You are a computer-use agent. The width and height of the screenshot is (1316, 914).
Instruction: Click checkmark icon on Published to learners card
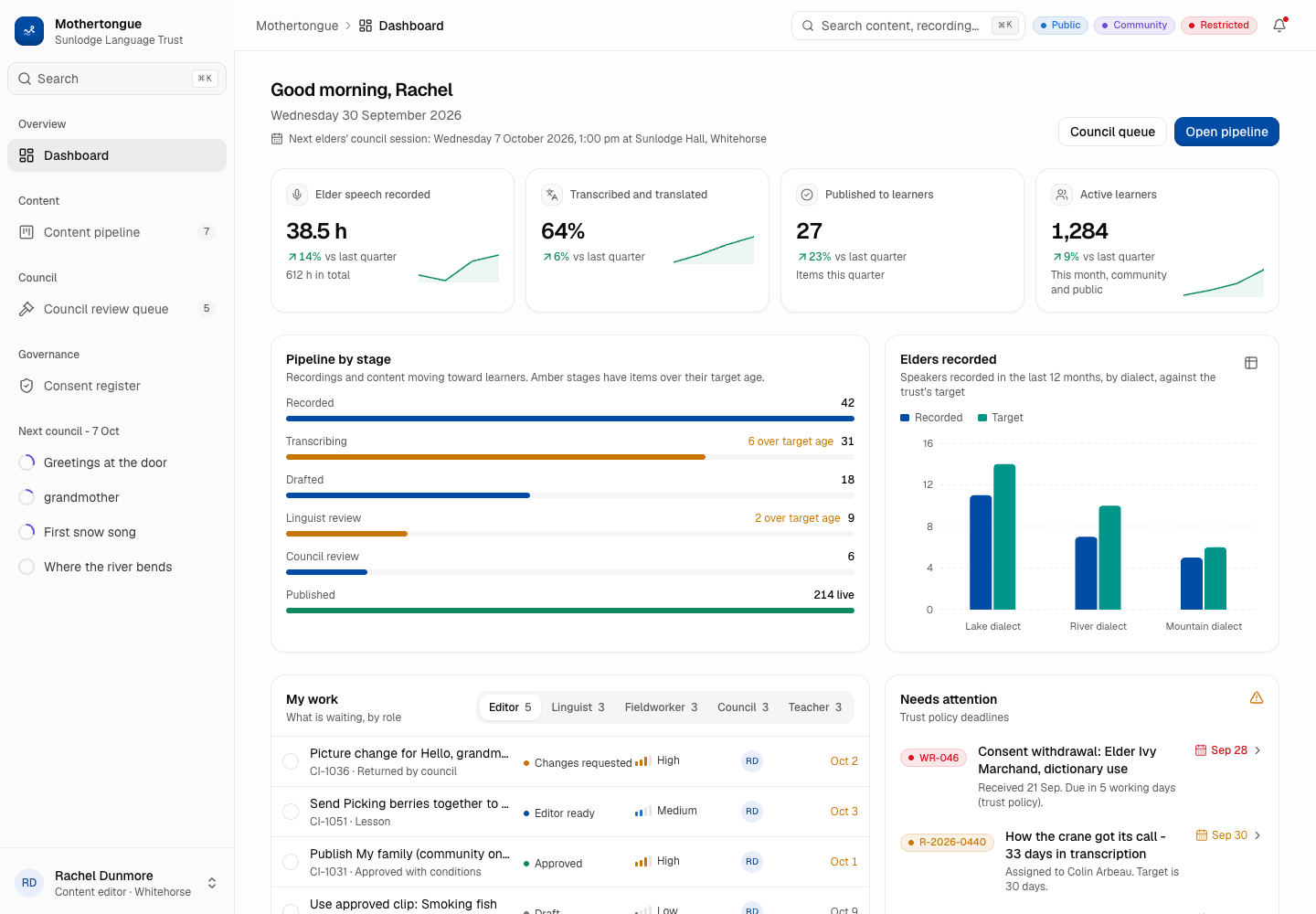(806, 195)
